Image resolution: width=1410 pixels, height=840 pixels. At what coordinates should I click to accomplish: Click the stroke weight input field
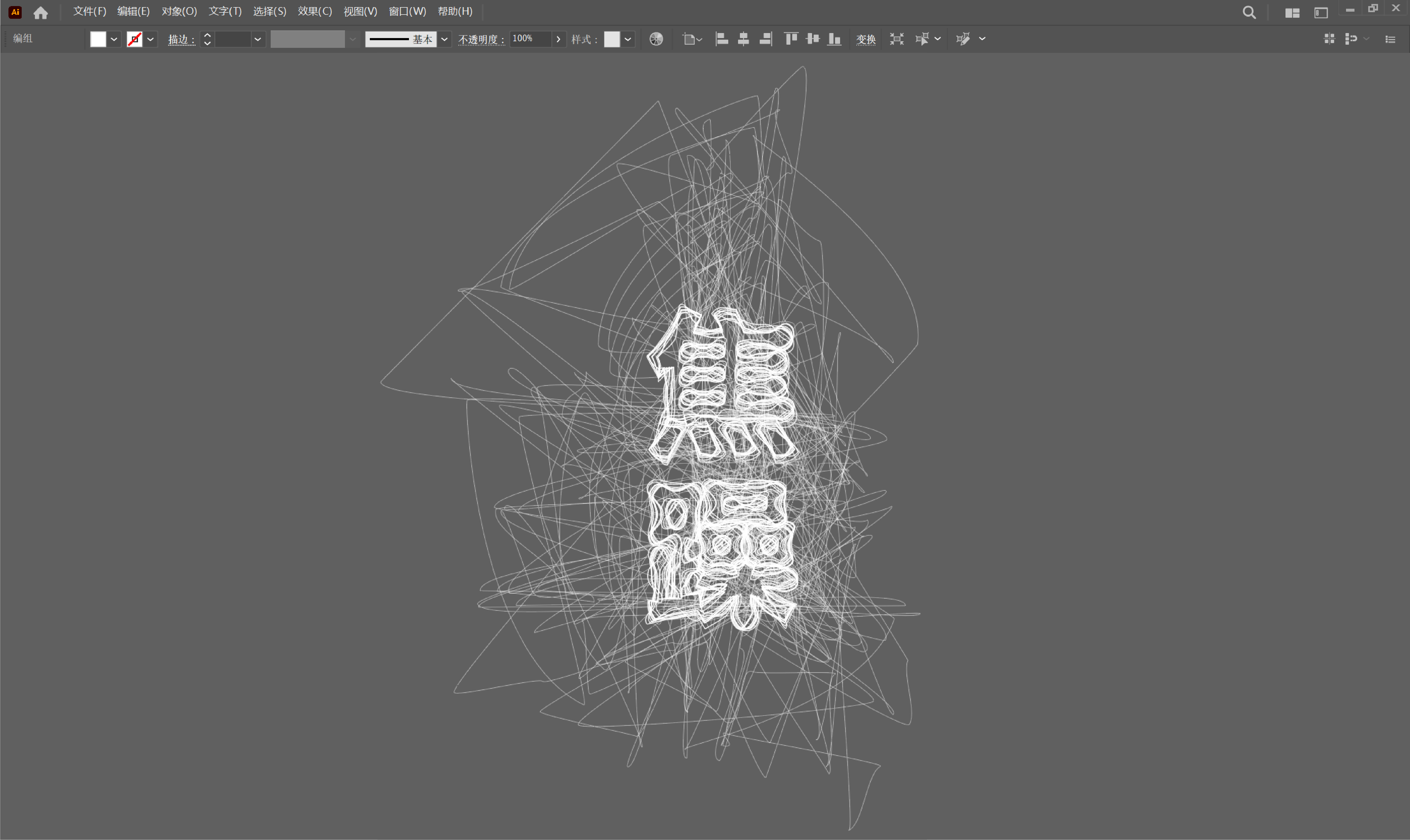pyautogui.click(x=233, y=39)
